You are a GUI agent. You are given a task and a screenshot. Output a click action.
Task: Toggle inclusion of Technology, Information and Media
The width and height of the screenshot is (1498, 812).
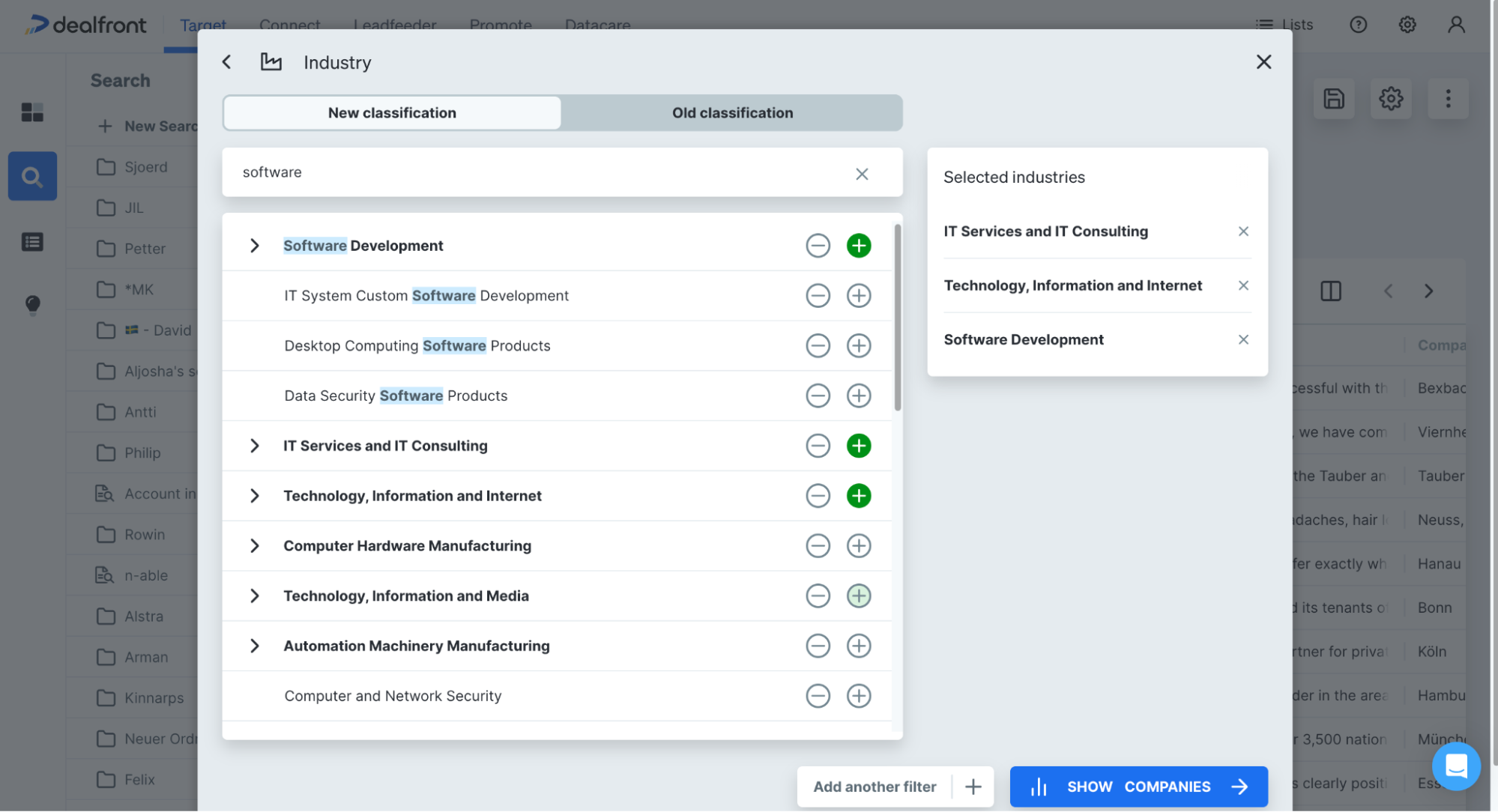[859, 596]
